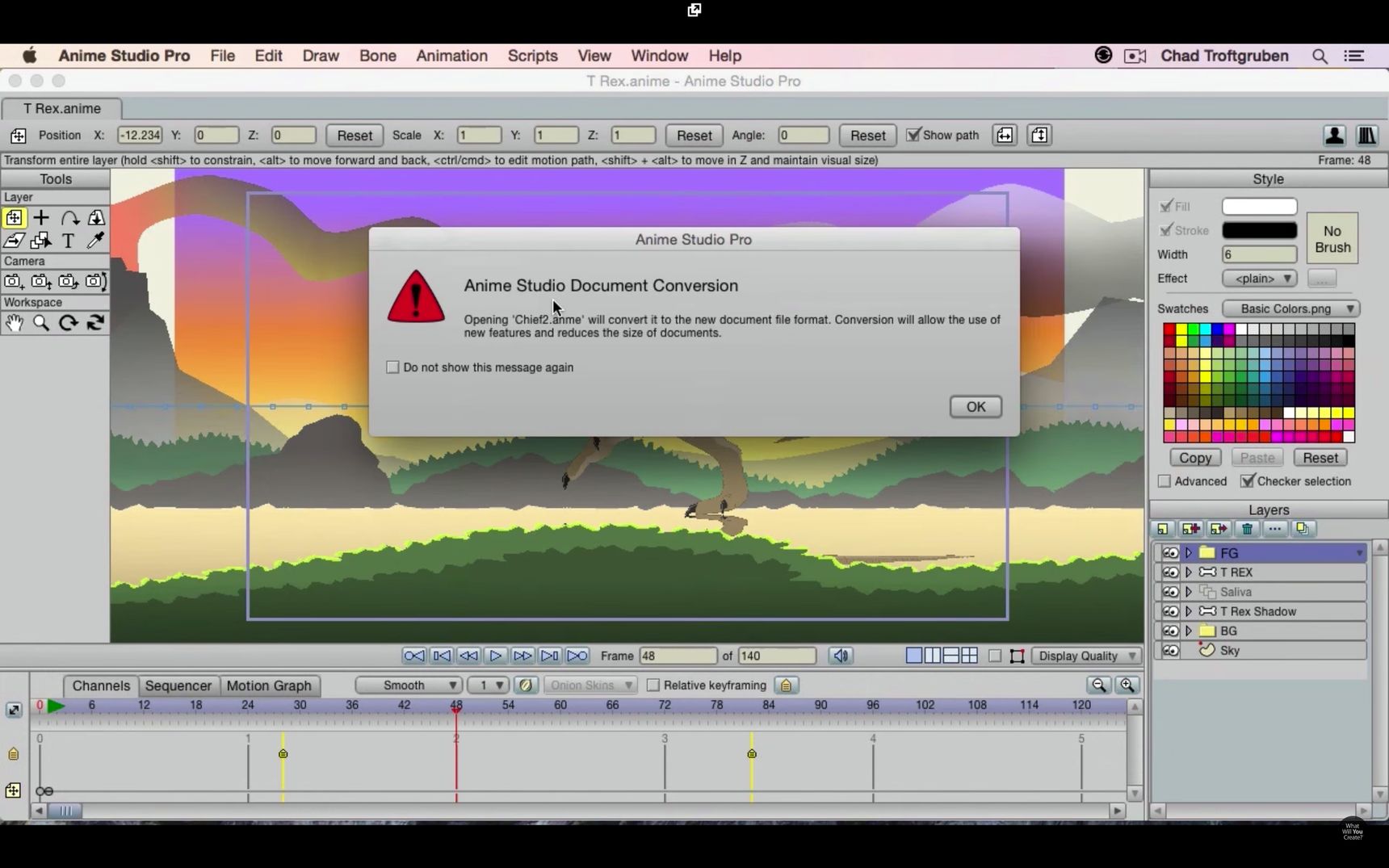Select the Track Camera tool
The width and height of the screenshot is (1389, 868).
pos(14,282)
